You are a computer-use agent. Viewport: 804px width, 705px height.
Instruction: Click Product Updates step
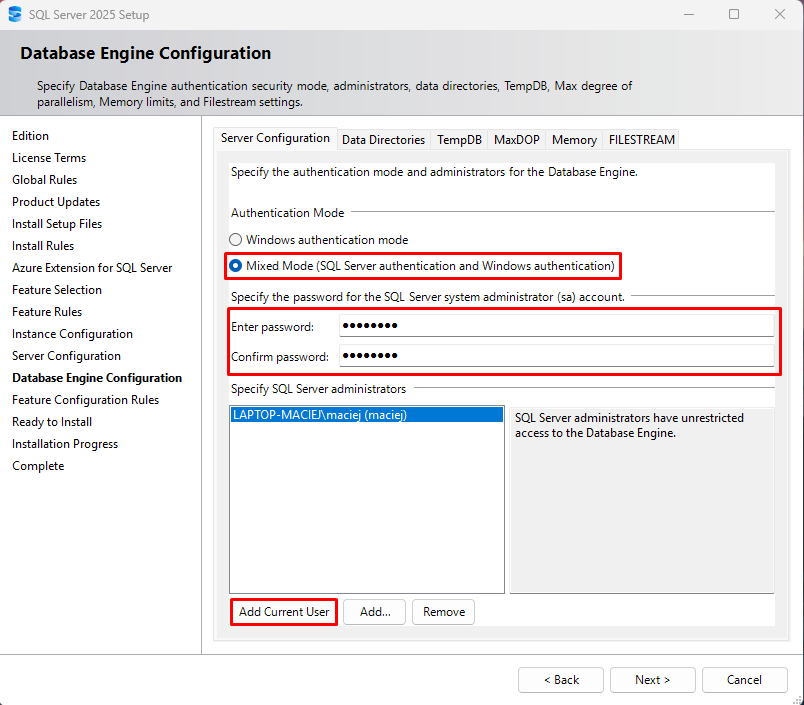(56, 202)
